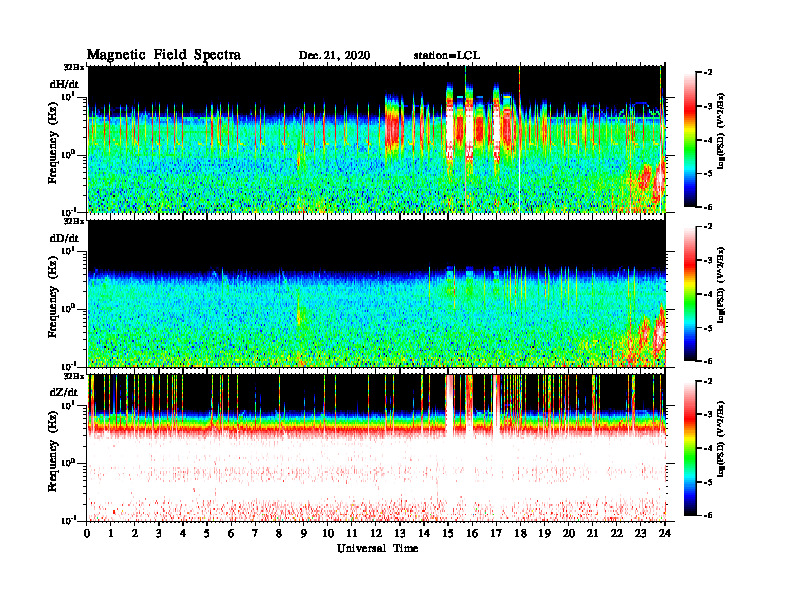
Task: Click the hour "22" tick label on time axis
Action: click(x=617, y=534)
